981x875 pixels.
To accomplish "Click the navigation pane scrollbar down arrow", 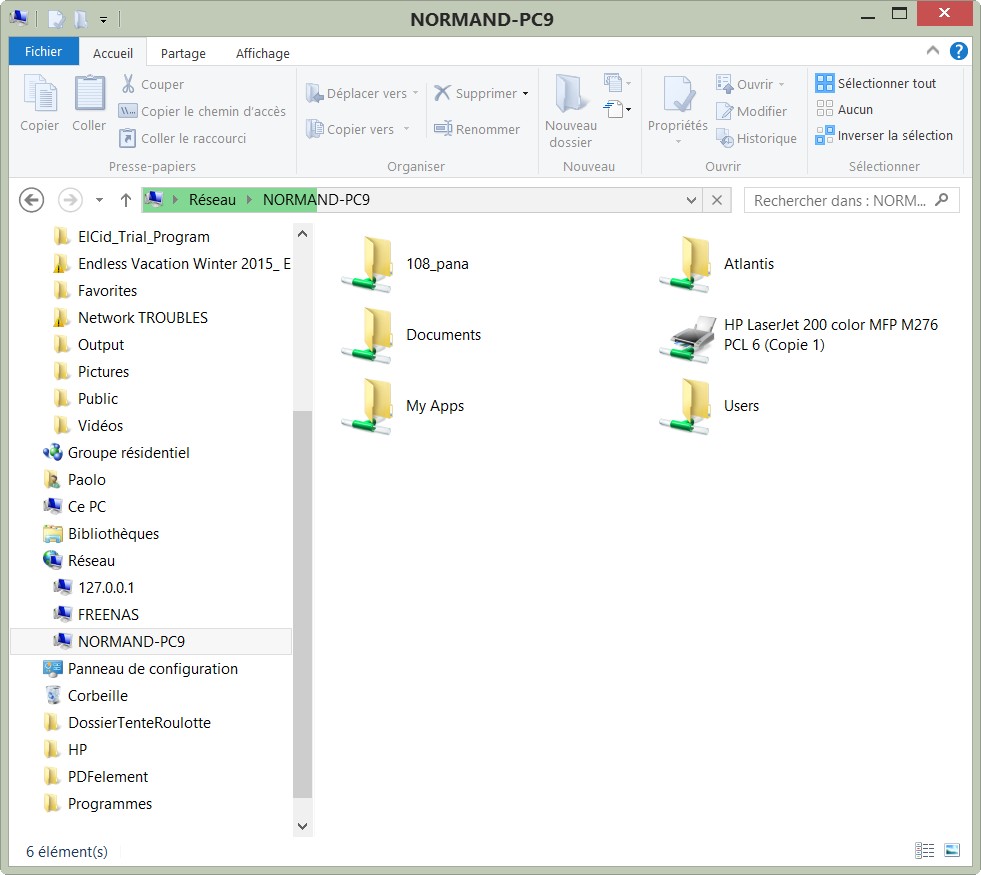I will point(303,826).
